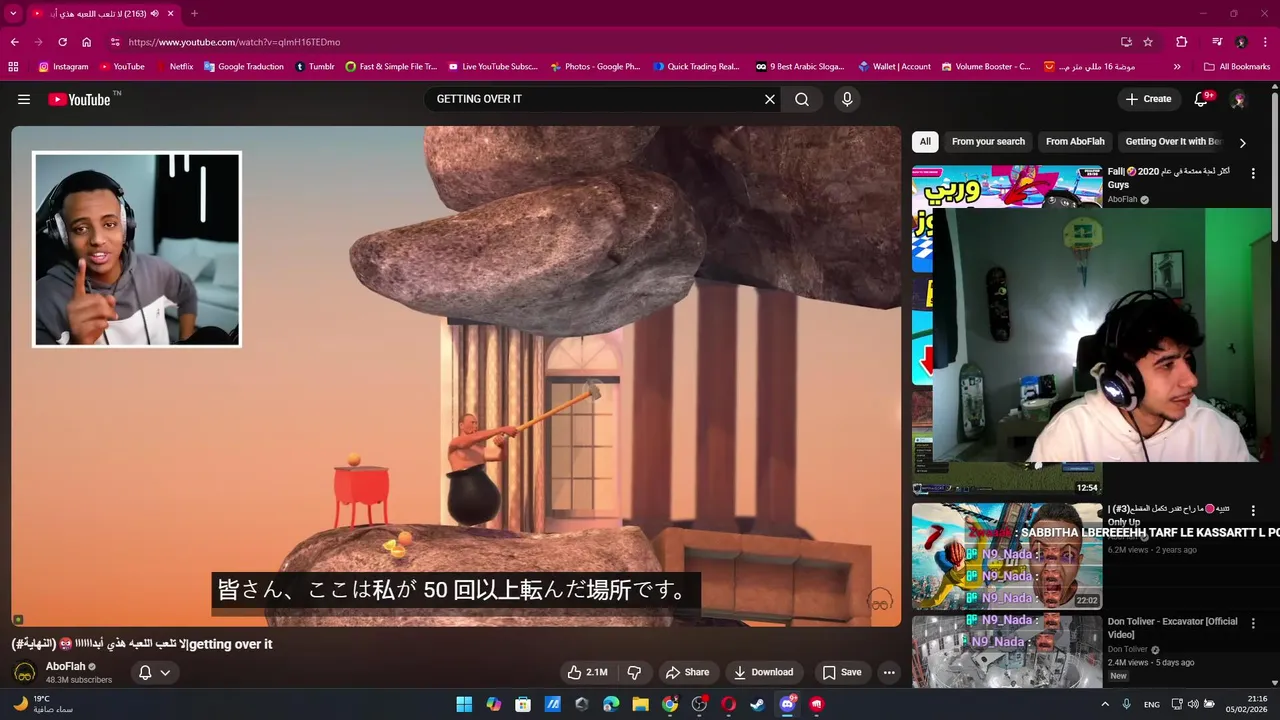Open Only Up video thumbnail 22:02

[x=1007, y=556]
